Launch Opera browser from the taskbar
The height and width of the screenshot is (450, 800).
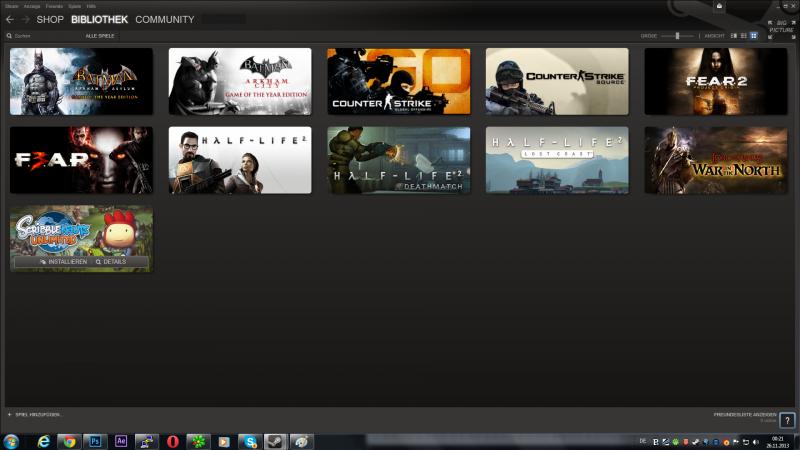tap(172, 441)
